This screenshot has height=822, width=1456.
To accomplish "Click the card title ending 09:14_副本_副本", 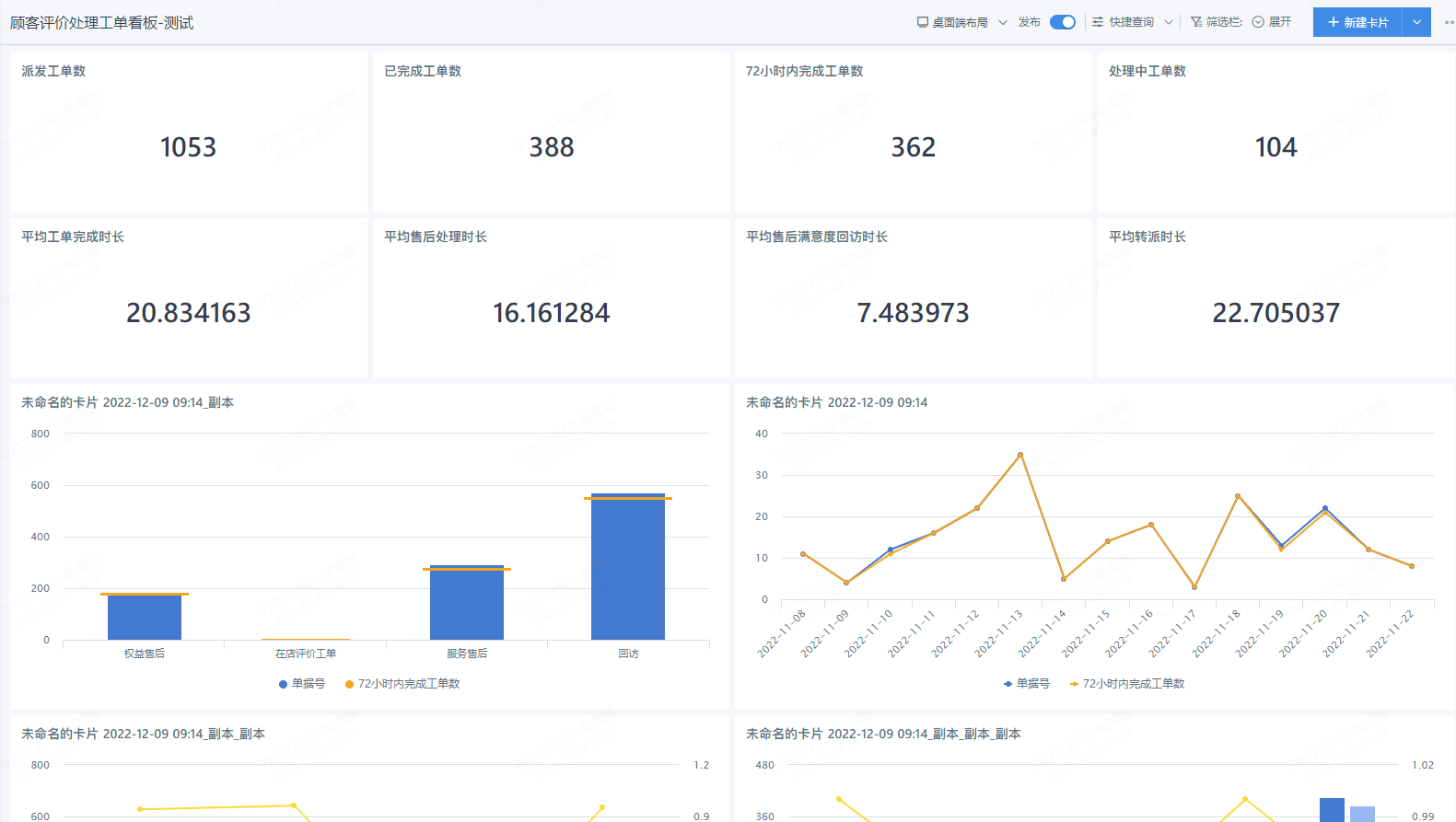I will coord(143,734).
